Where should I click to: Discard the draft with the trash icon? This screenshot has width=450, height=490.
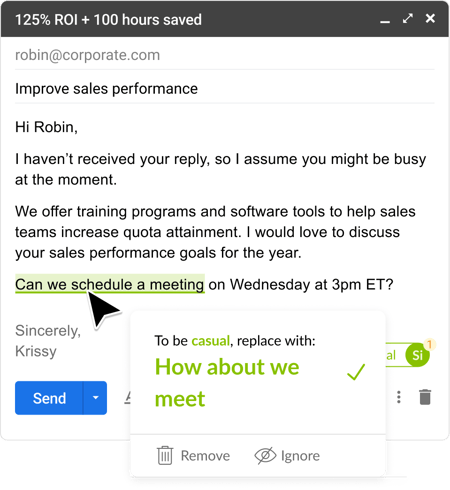click(425, 397)
